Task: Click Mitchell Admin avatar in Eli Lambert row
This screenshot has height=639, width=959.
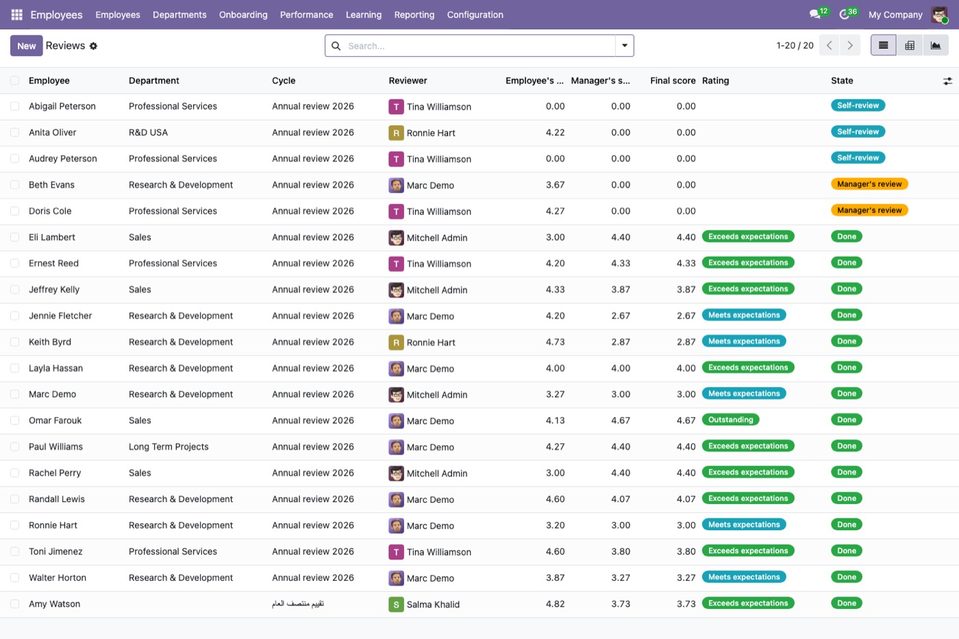Action: (396, 238)
